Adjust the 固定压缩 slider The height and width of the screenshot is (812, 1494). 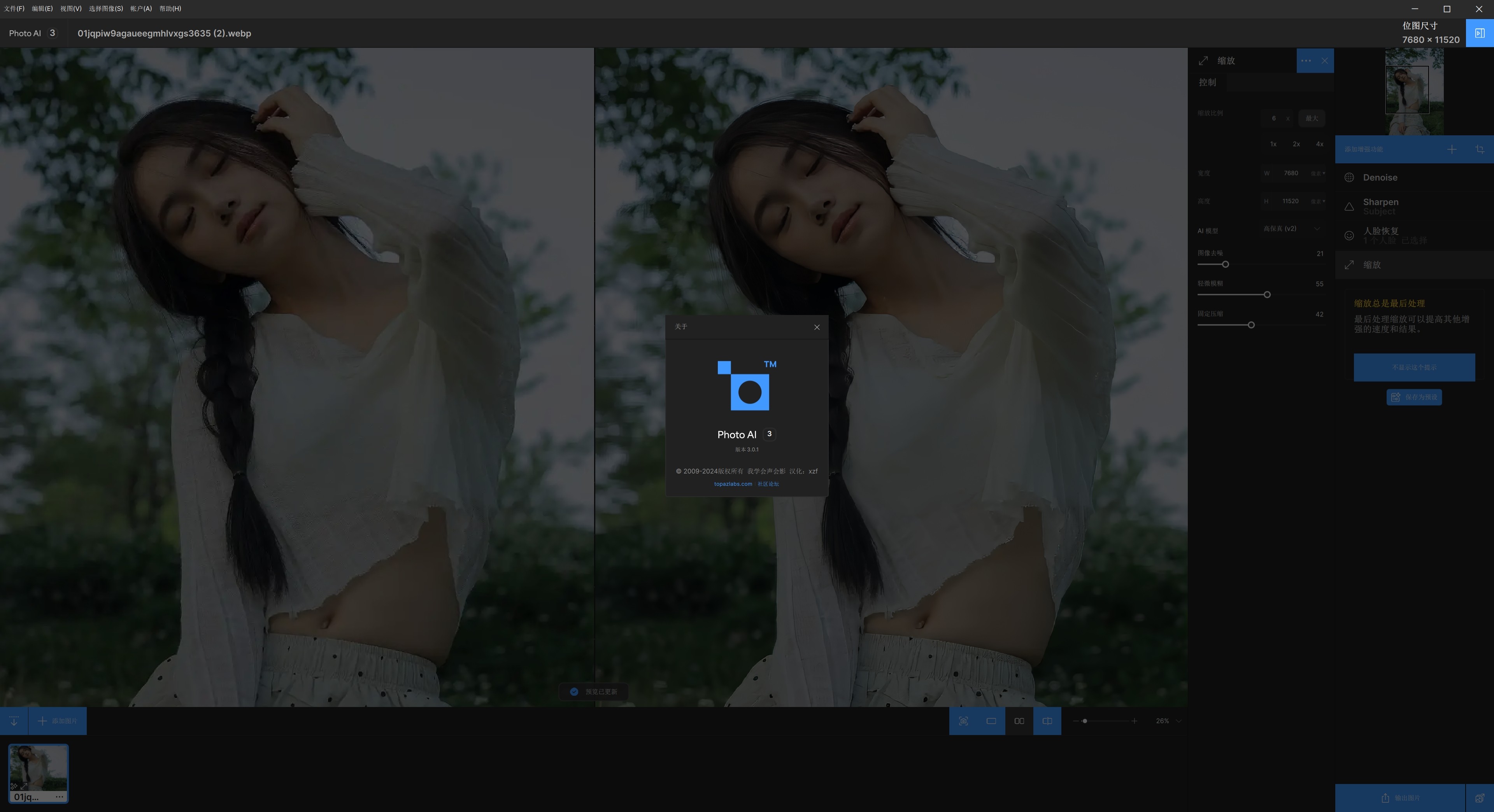coord(1251,325)
